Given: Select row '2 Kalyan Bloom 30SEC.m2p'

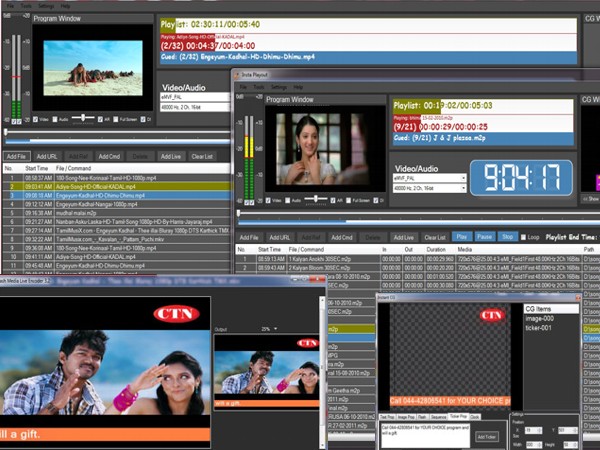Looking at the screenshot, I should pos(417,268).
